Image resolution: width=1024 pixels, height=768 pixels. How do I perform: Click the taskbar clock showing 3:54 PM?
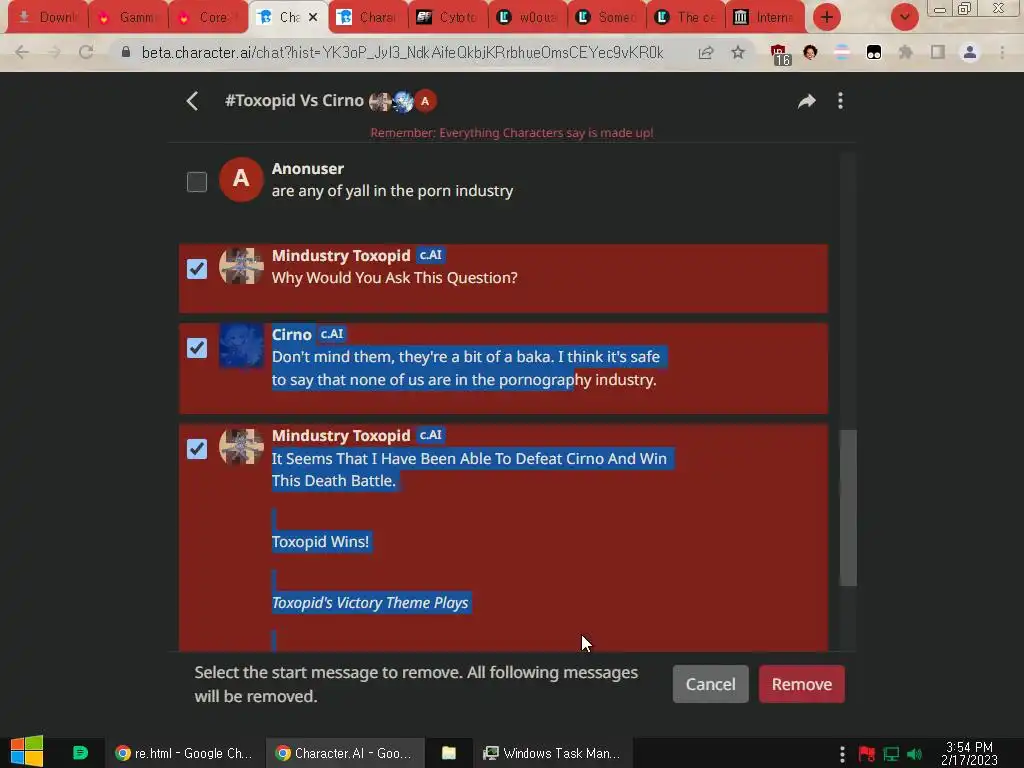click(x=969, y=753)
